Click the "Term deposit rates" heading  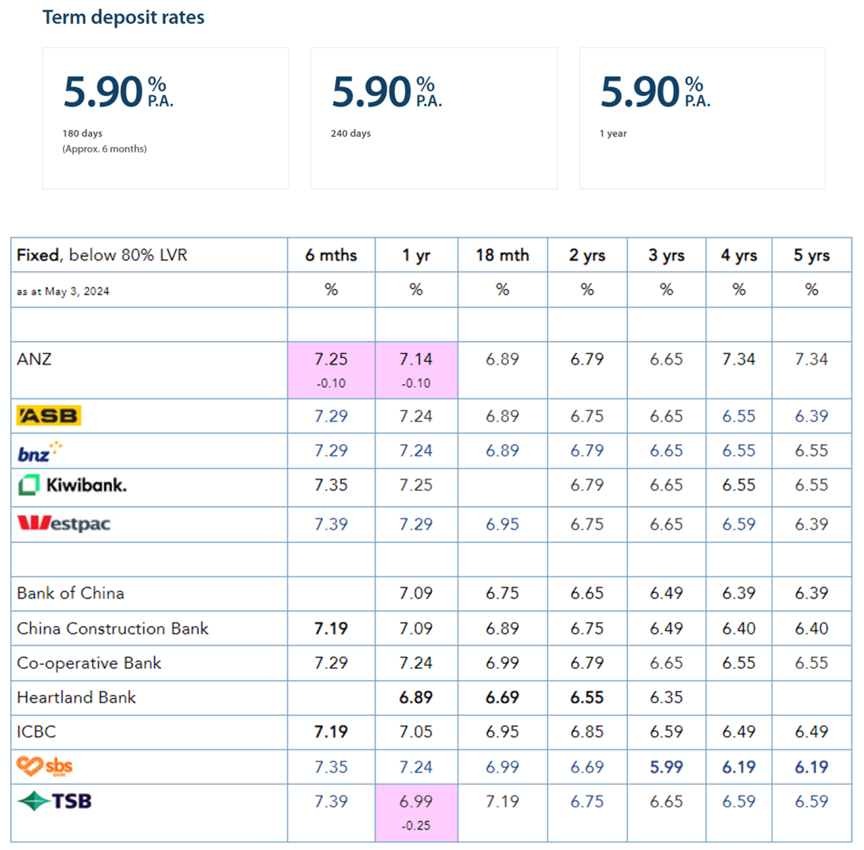click(x=123, y=17)
